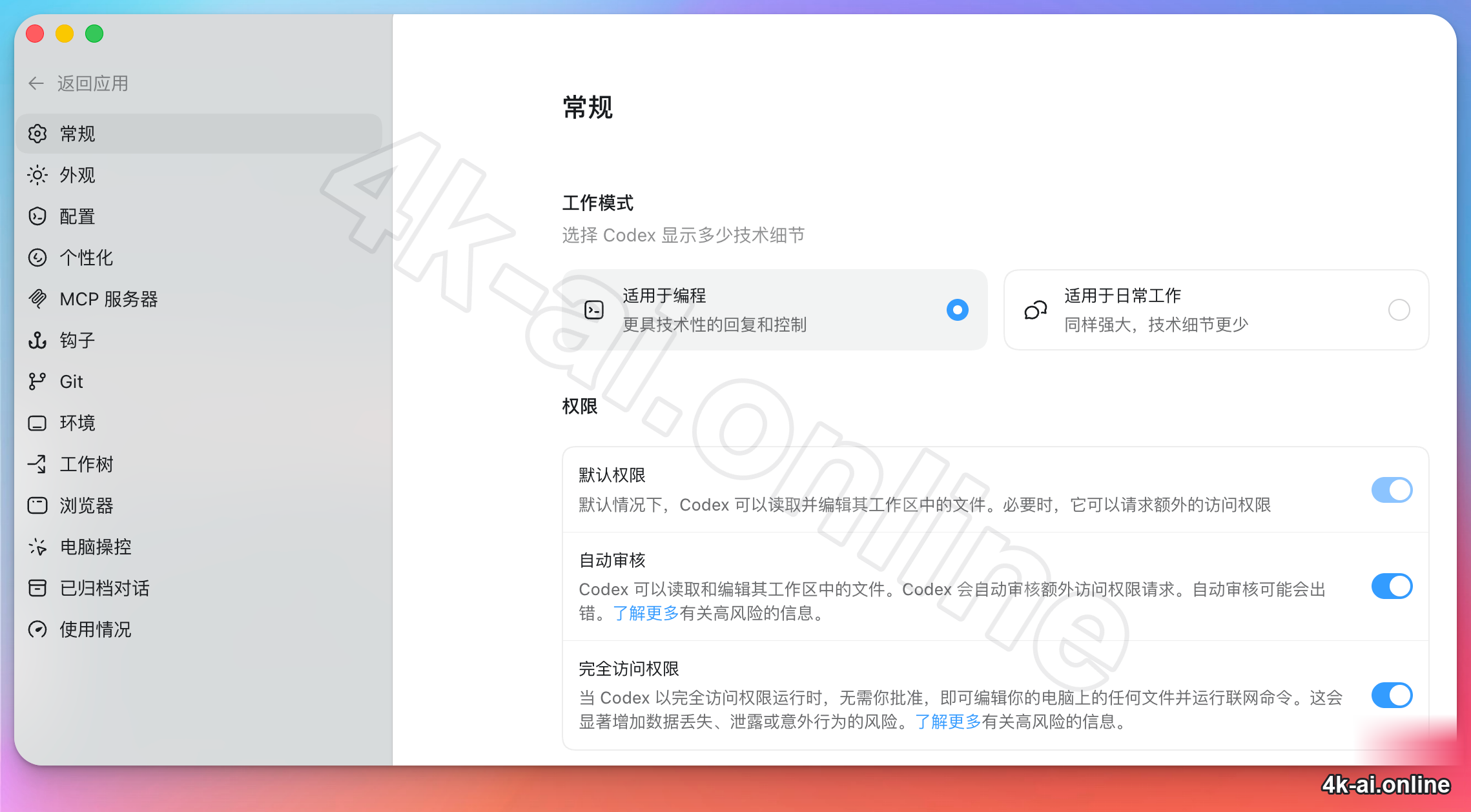Click the anchor icon beside 钩子
The image size is (1471, 812).
pos(37,340)
